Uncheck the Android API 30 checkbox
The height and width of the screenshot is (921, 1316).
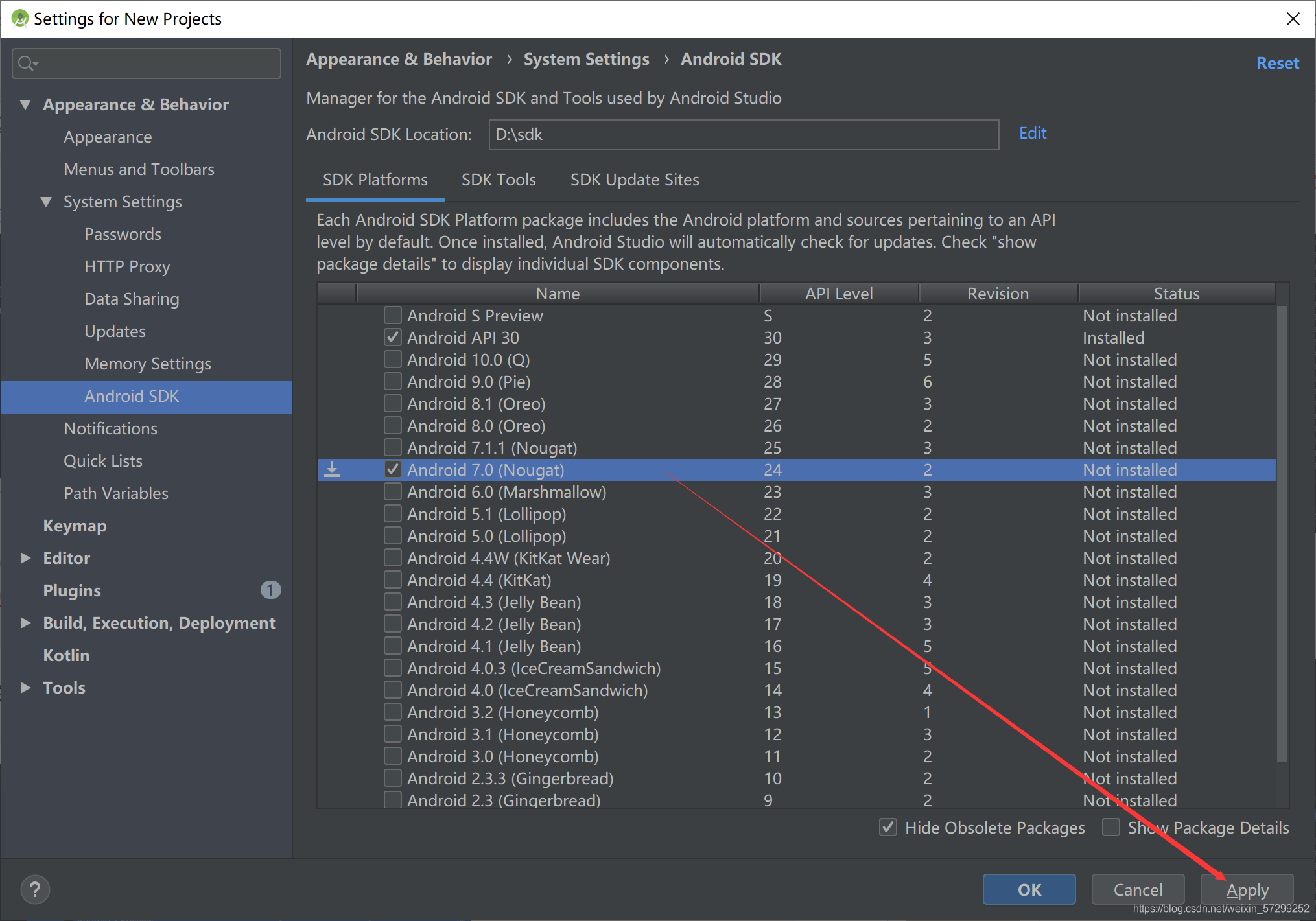[392, 337]
